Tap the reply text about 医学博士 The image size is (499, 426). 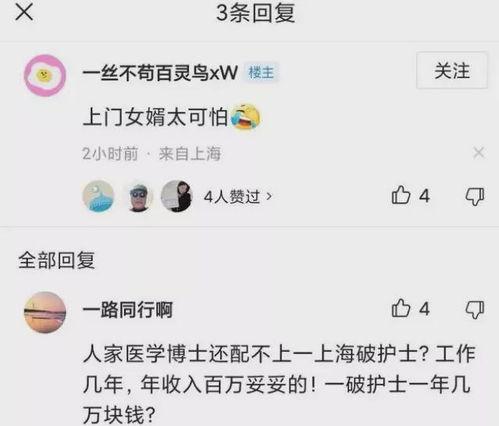tap(279, 384)
